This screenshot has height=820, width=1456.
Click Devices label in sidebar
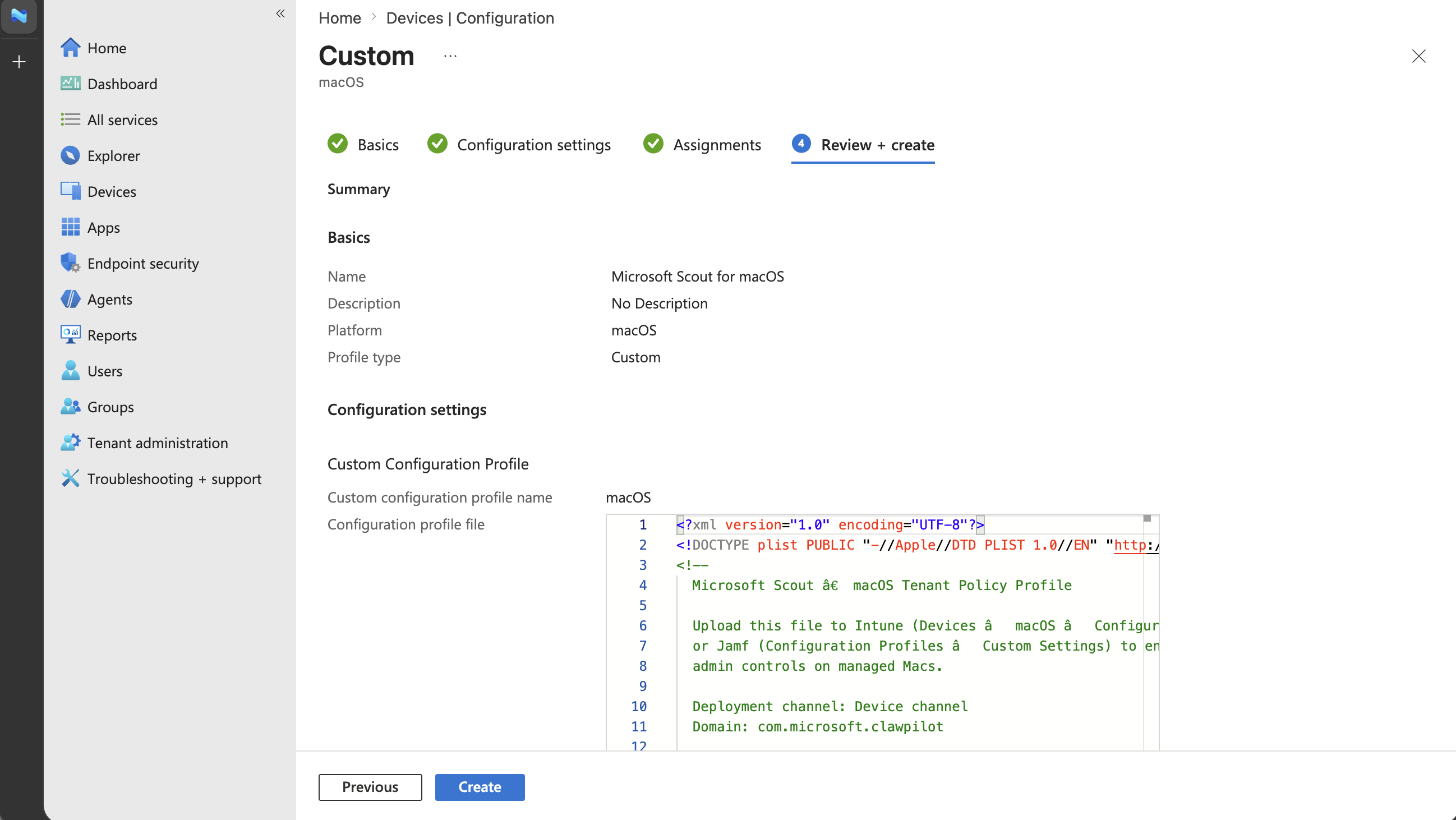[x=112, y=192]
